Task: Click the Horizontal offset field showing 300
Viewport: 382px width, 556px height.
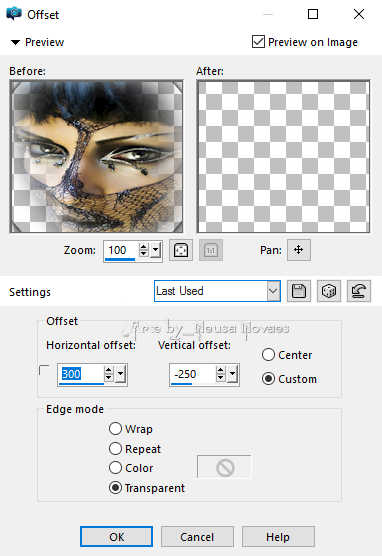Action: (81, 374)
